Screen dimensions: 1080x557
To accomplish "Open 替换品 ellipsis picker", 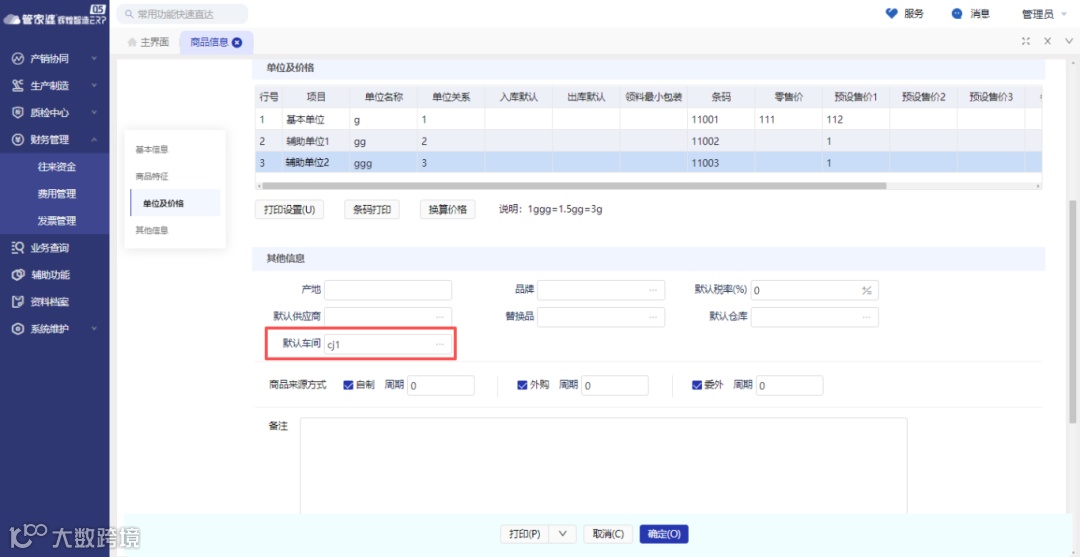I will [x=653, y=317].
